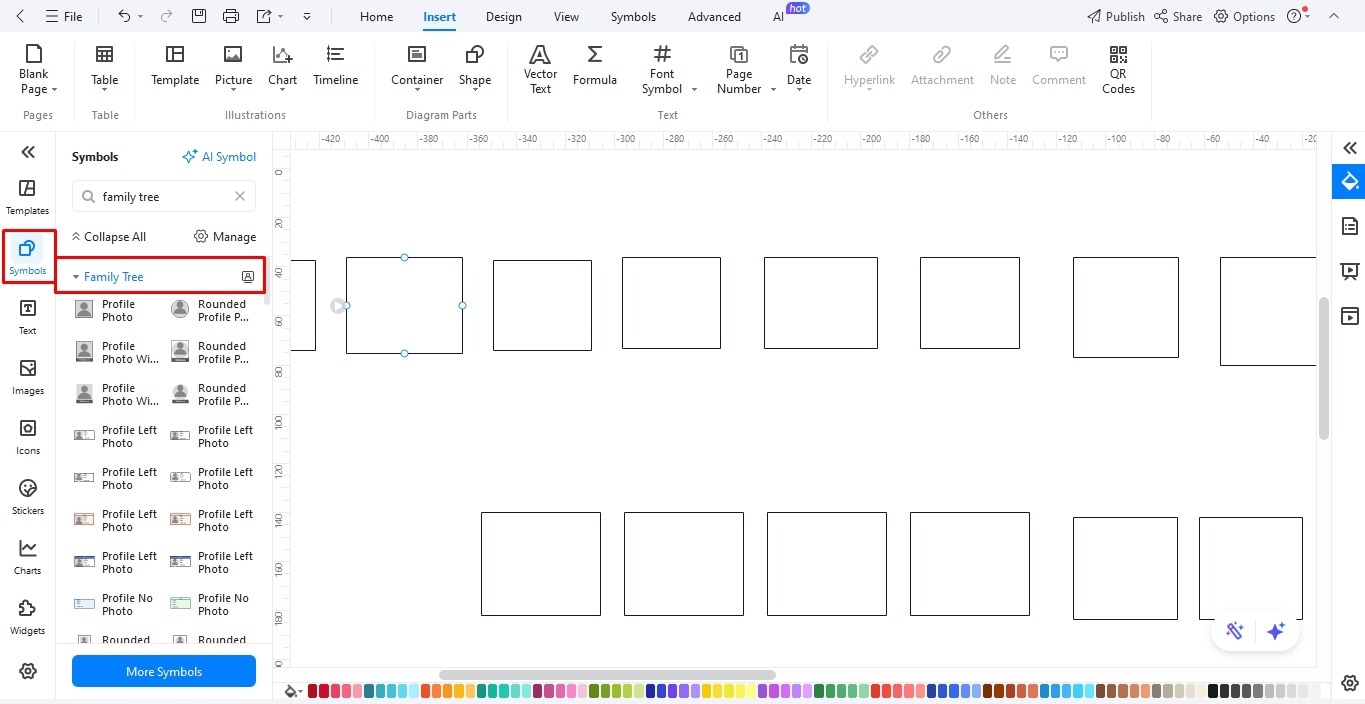This screenshot has height=704, width=1365.
Task: Open the Charts panel in the sidebar
Action: click(27, 556)
